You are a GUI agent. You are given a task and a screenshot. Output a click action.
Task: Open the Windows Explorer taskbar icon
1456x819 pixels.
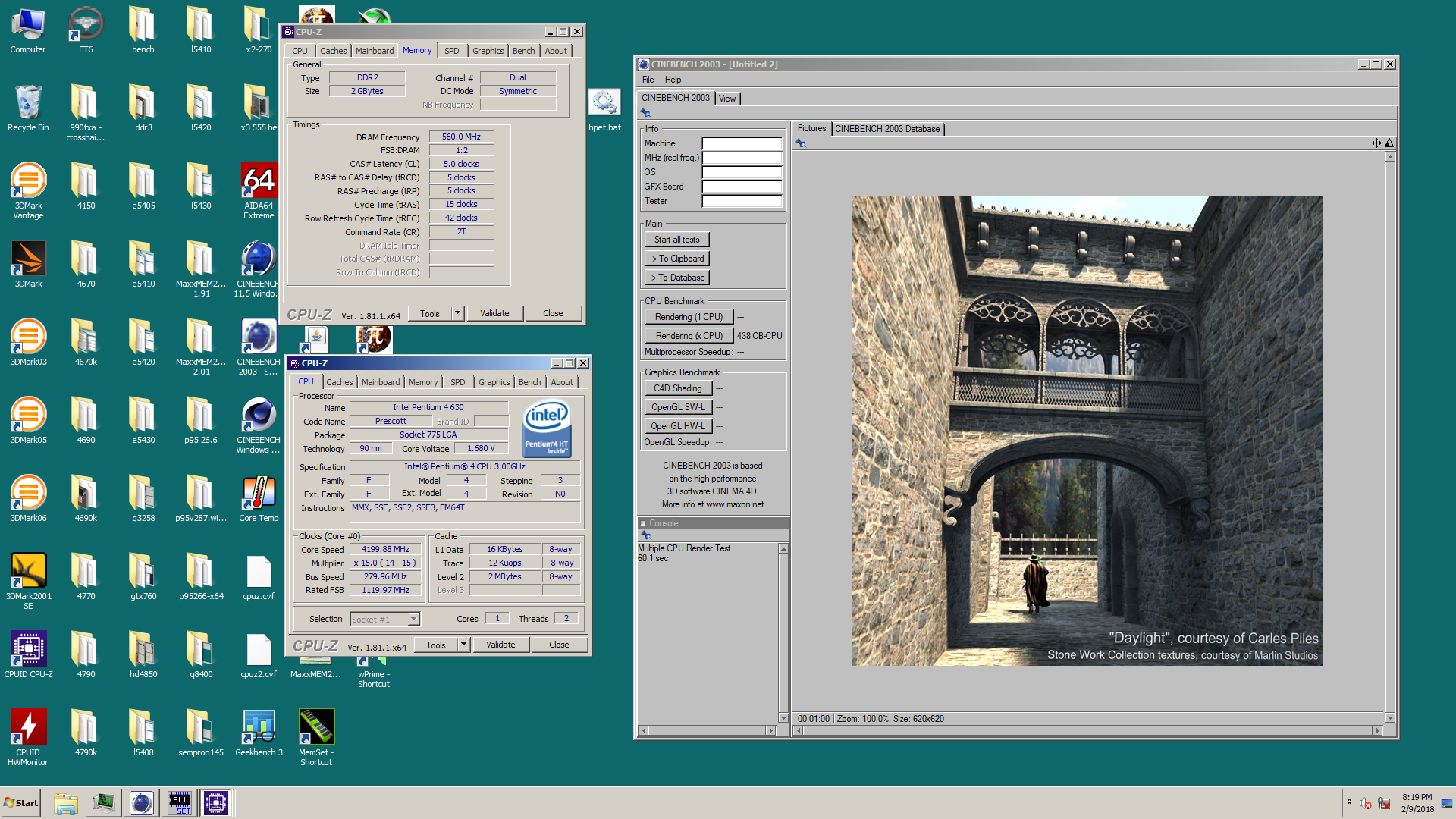(66, 803)
